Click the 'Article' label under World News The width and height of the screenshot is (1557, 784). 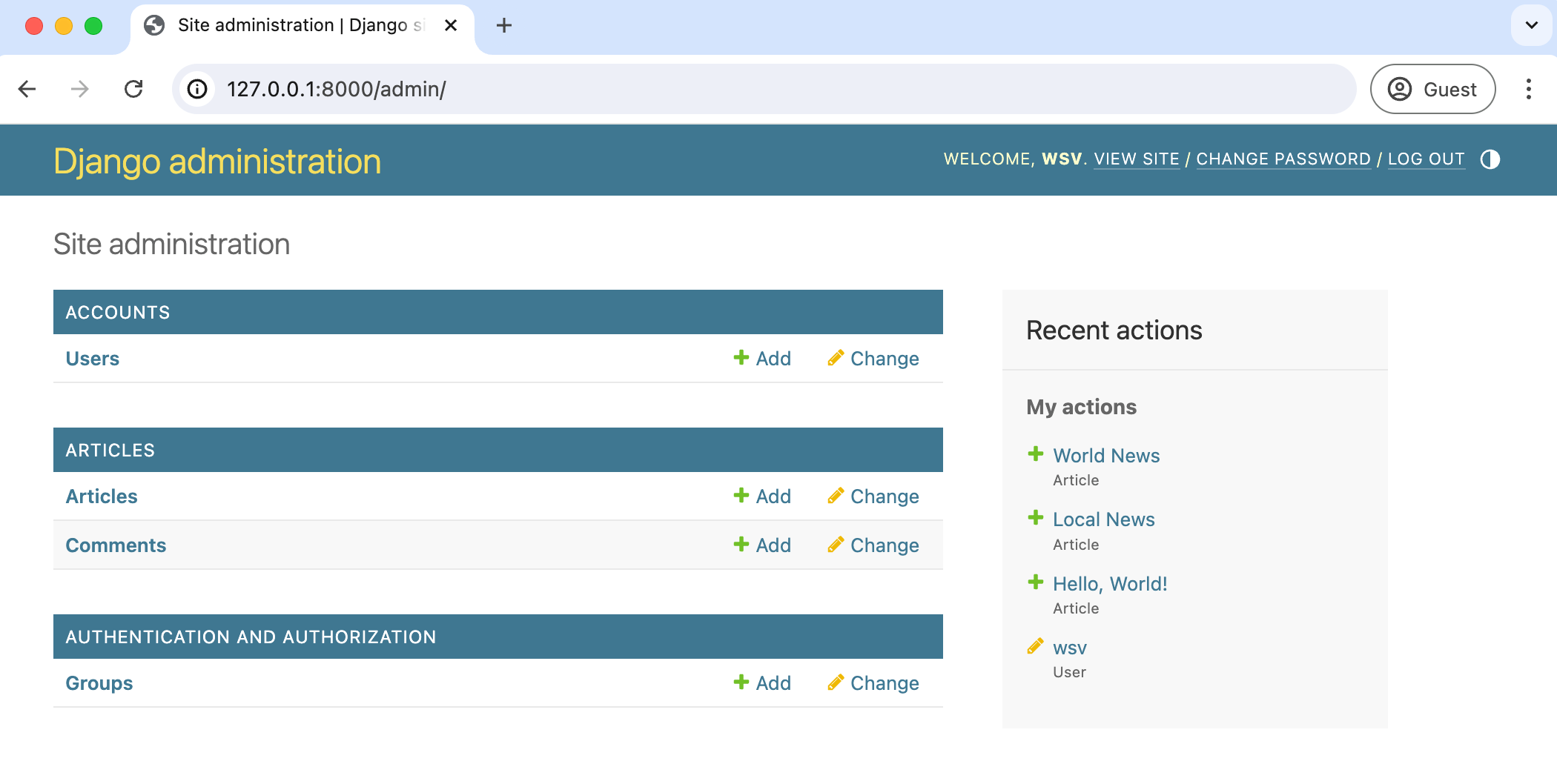(x=1077, y=480)
